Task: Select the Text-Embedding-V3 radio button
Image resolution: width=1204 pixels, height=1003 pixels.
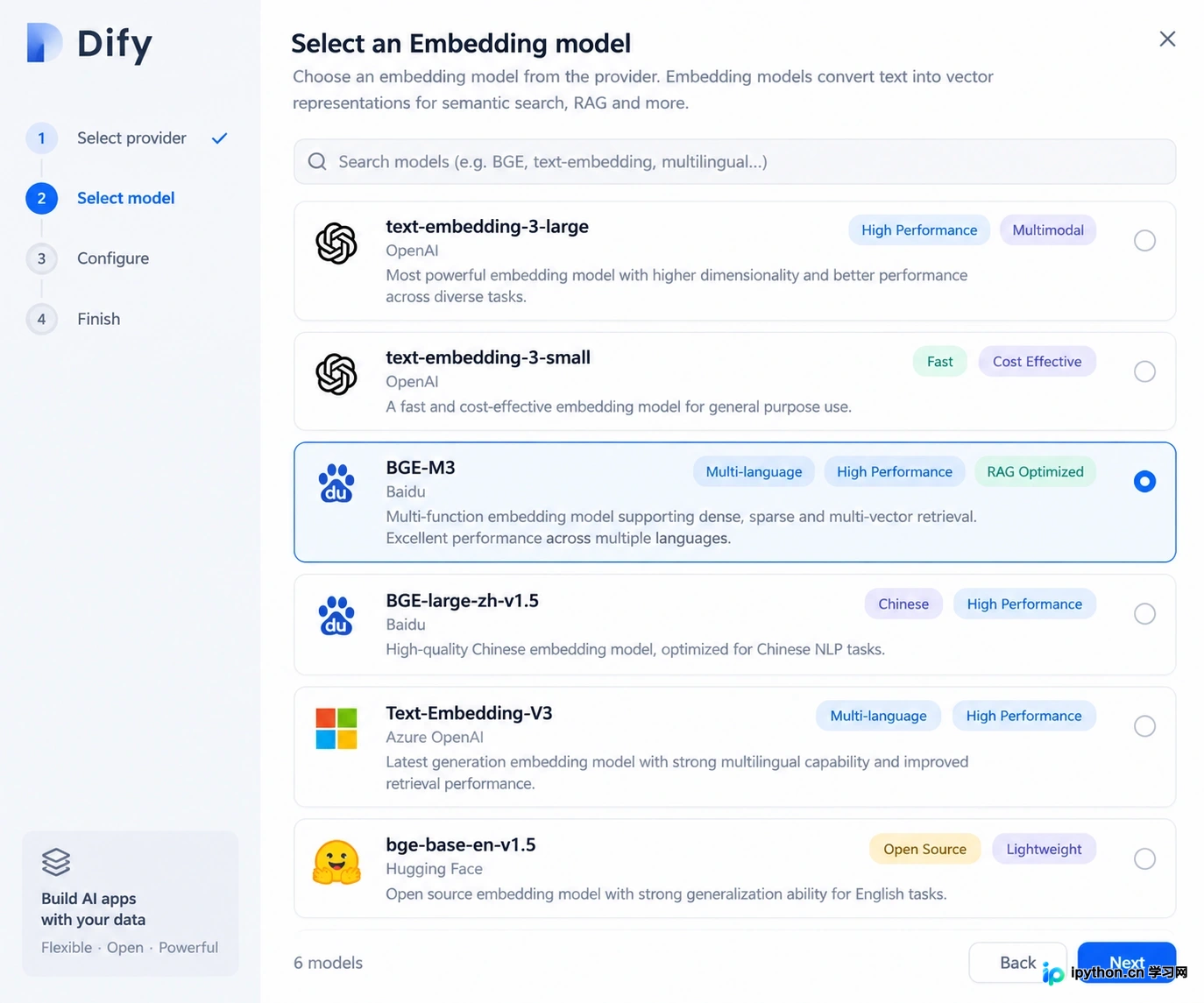Action: 1144,726
